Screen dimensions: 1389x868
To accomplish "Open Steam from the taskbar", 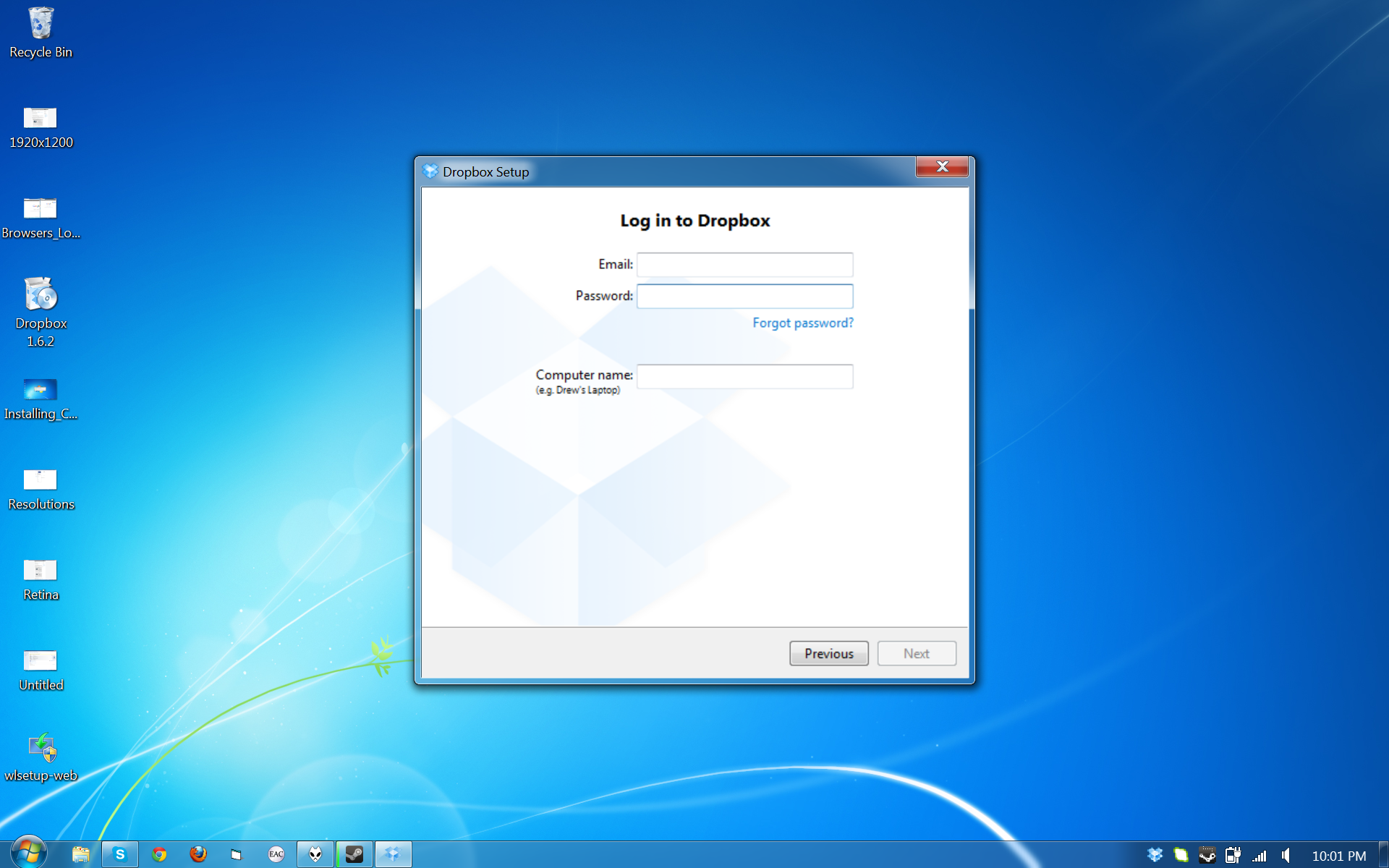I will 354,854.
